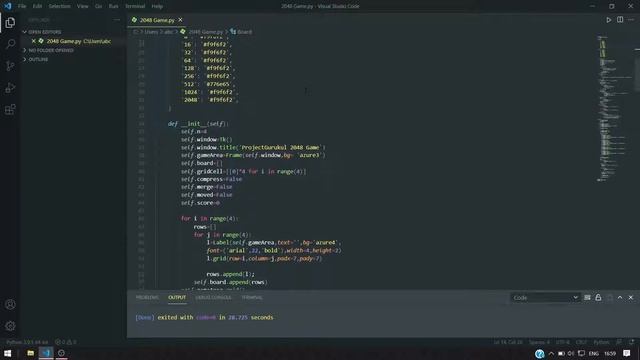Viewport: 640px width, 360px height.
Task: Close the 2048 Game.py editor tab
Action: pos(180,20)
